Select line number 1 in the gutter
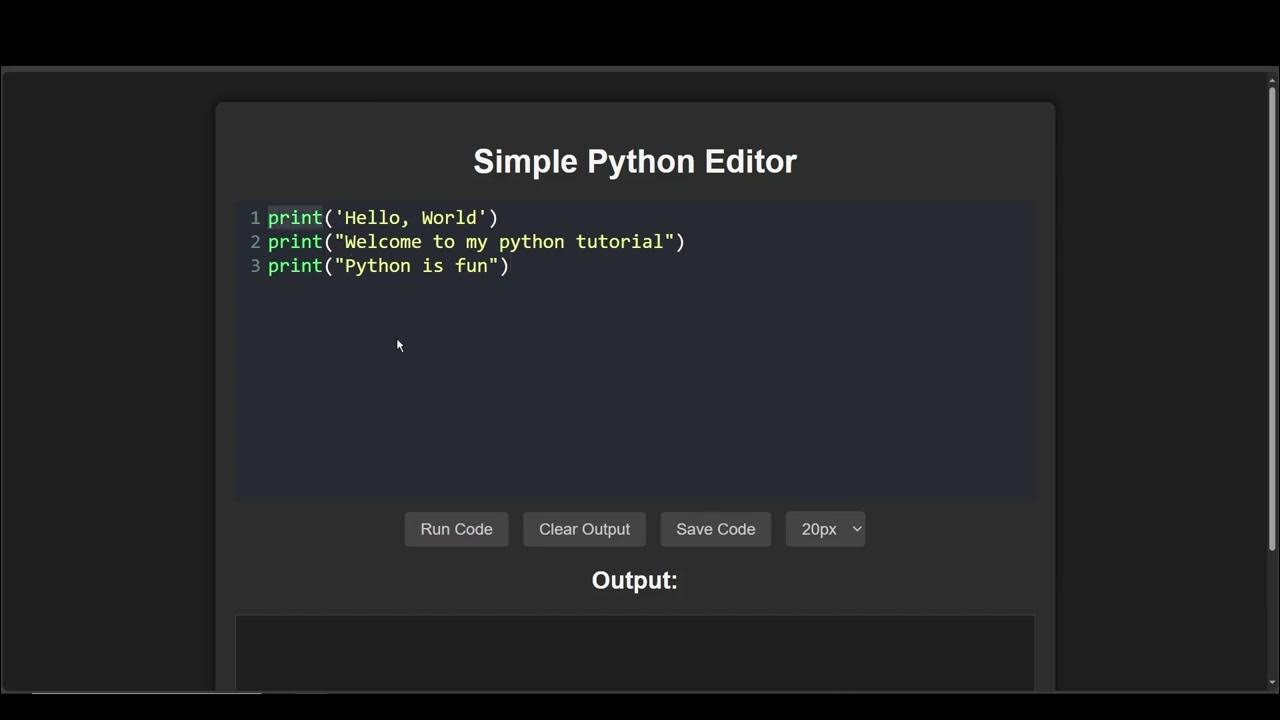Viewport: 1280px width, 720px height. (255, 218)
